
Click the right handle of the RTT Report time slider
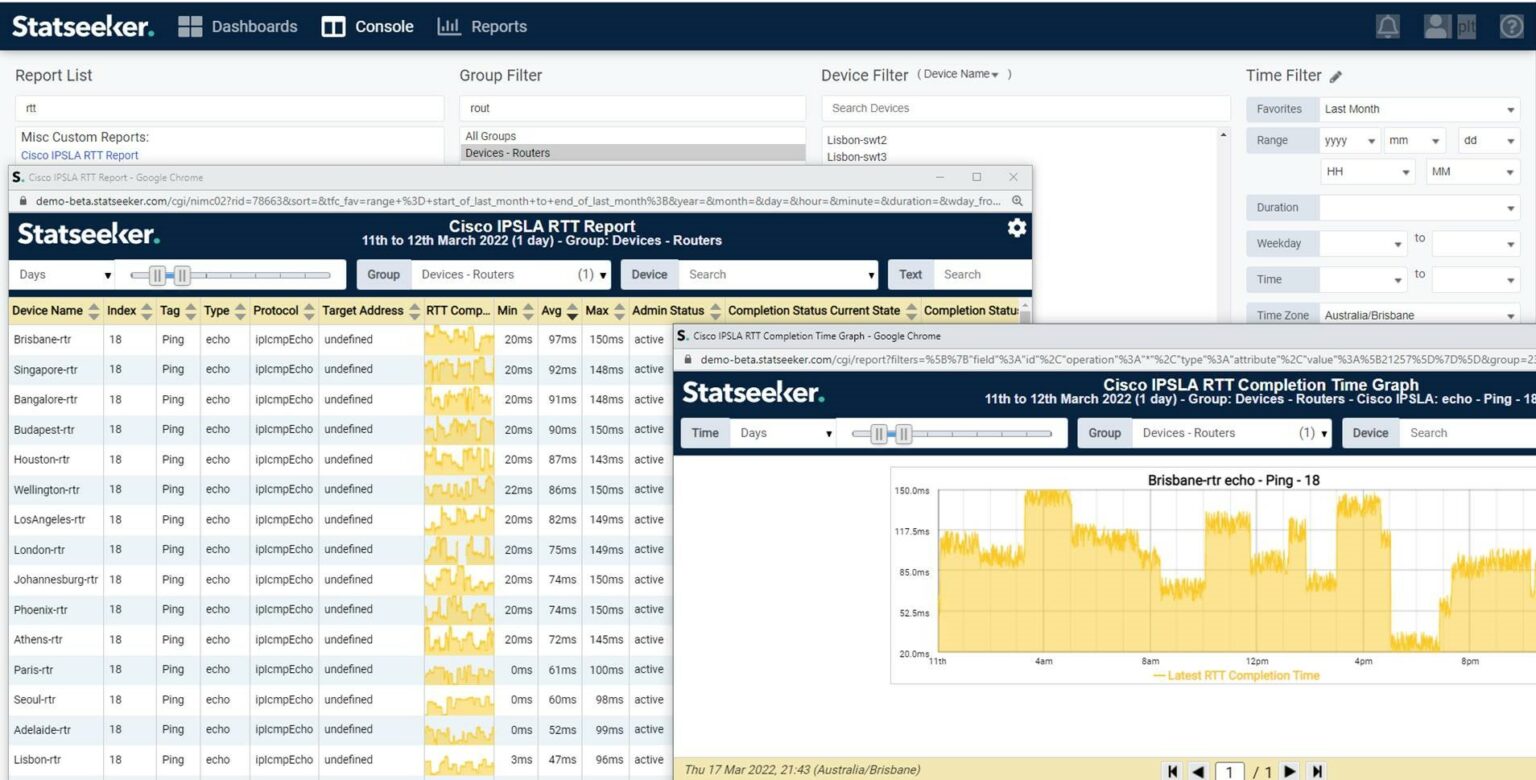[182, 275]
